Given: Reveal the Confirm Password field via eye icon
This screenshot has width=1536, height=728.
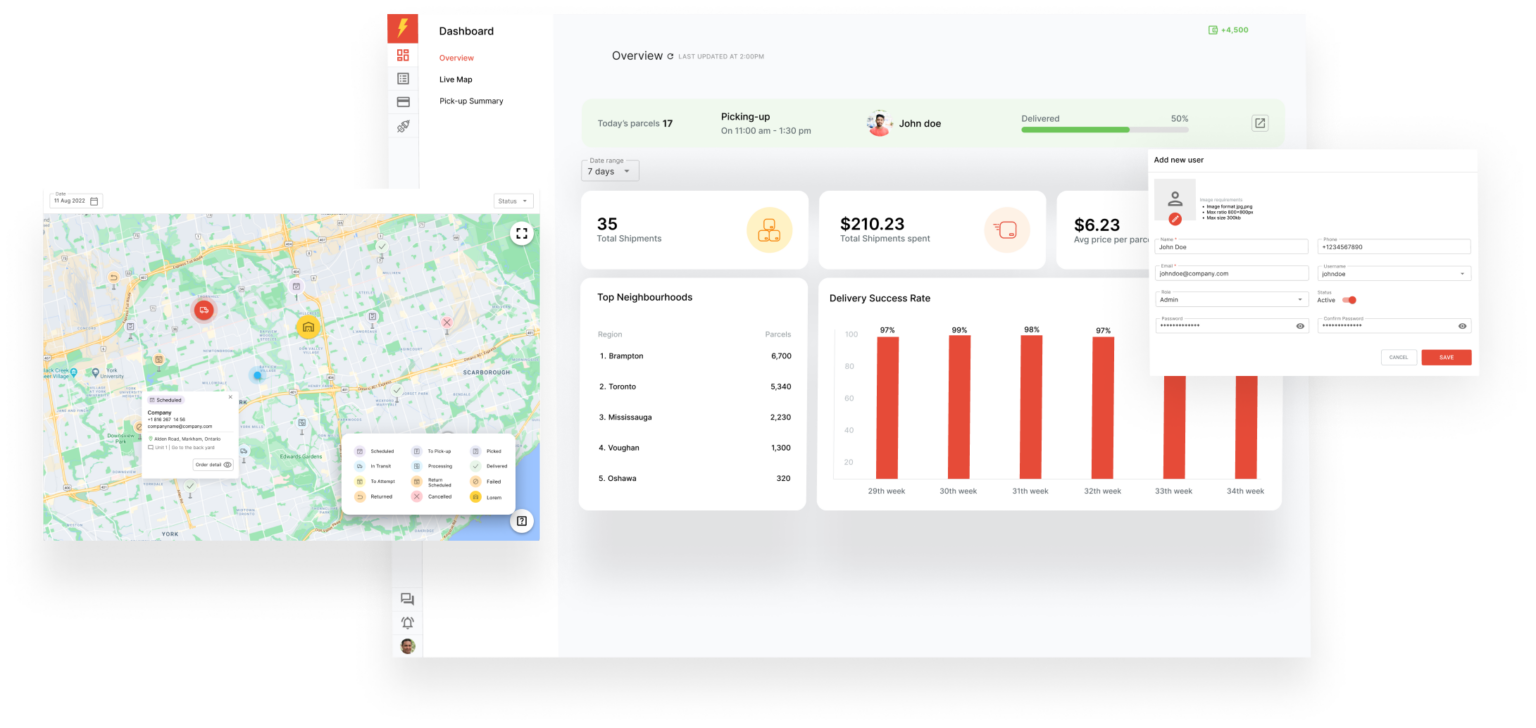Looking at the screenshot, I should pos(1462,326).
